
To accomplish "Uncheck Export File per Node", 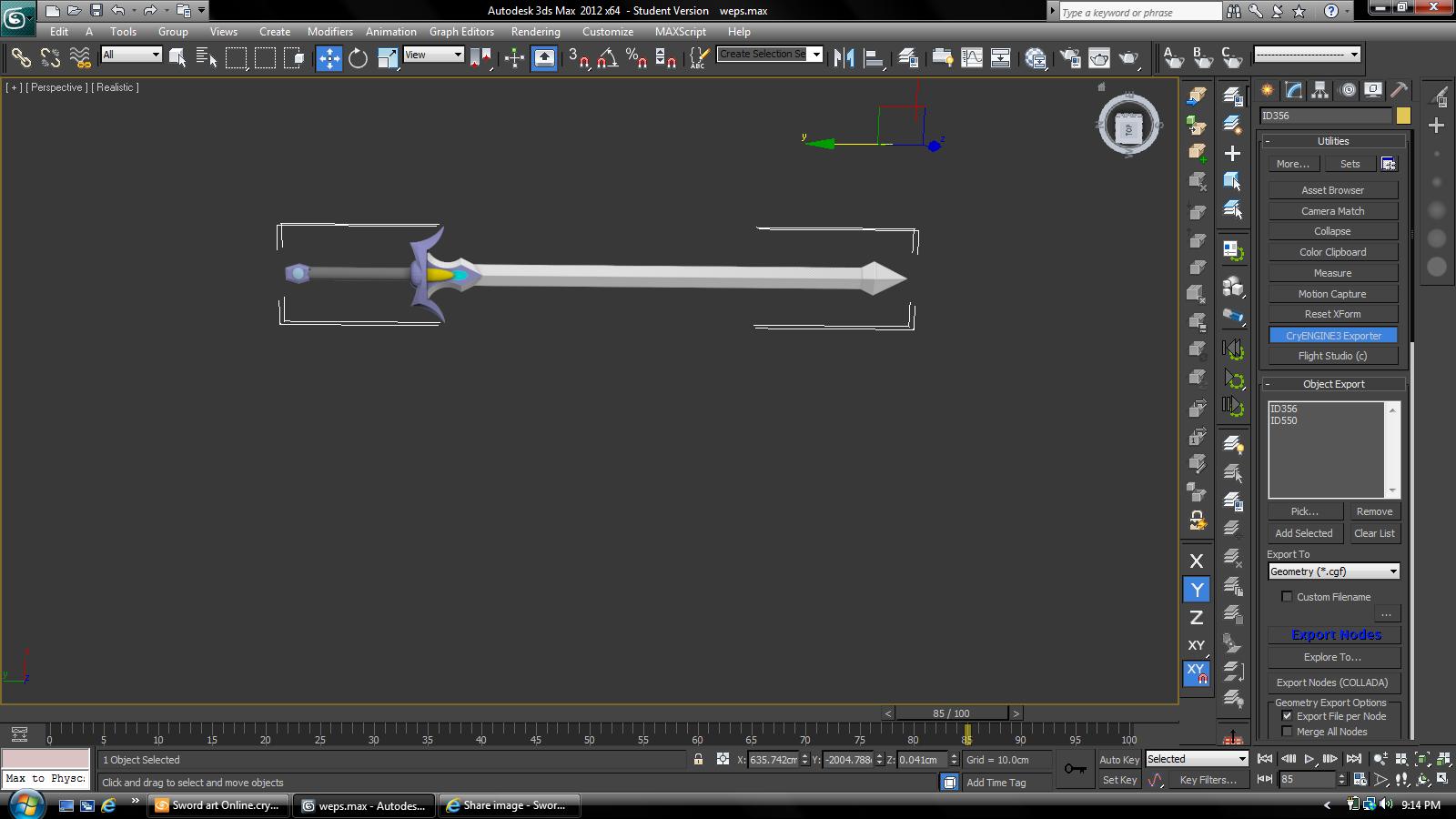I will [x=1287, y=716].
